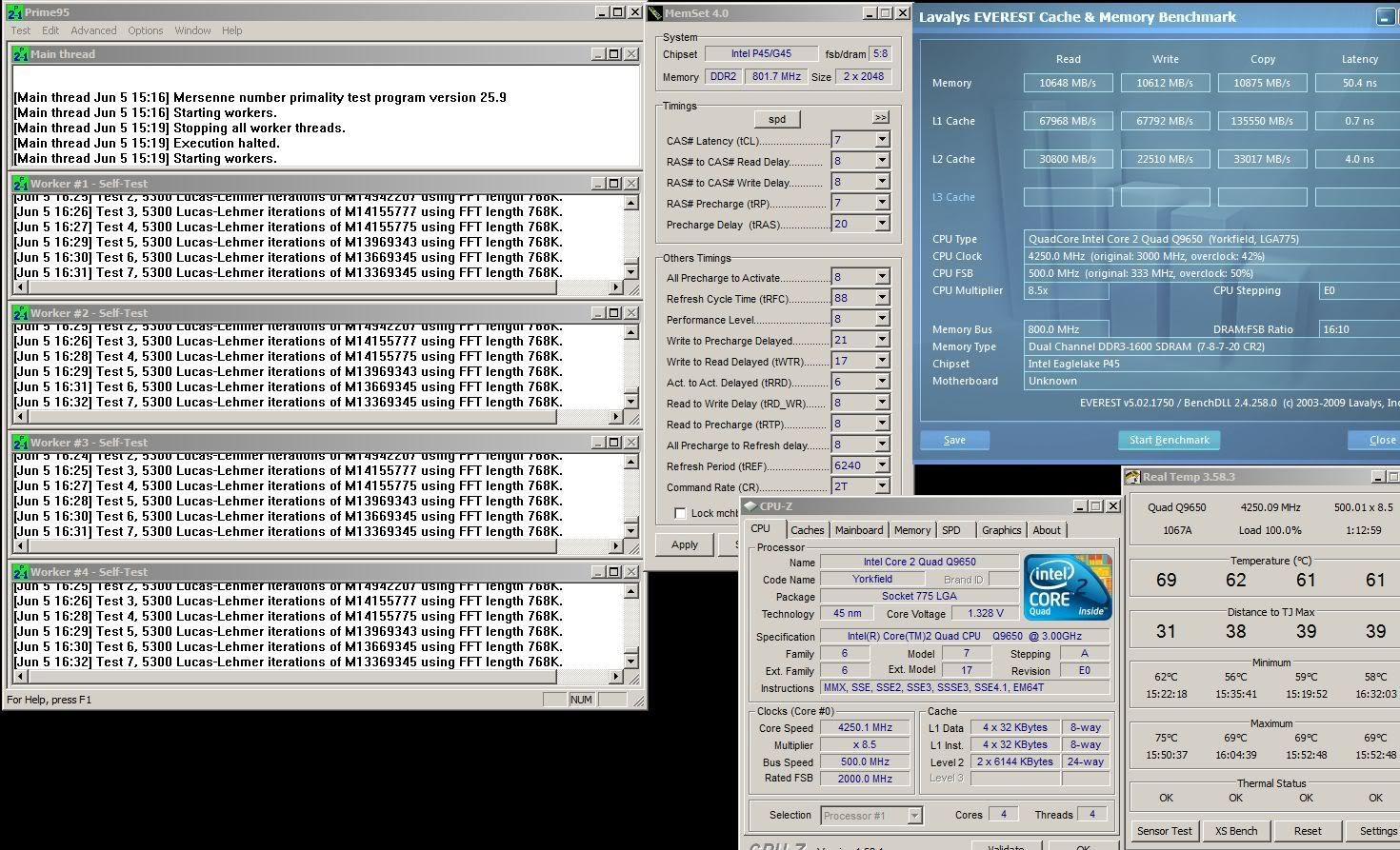The image size is (1400, 850).
Task: Switch to the About tab in CPU-Z
Action: click(x=1047, y=530)
